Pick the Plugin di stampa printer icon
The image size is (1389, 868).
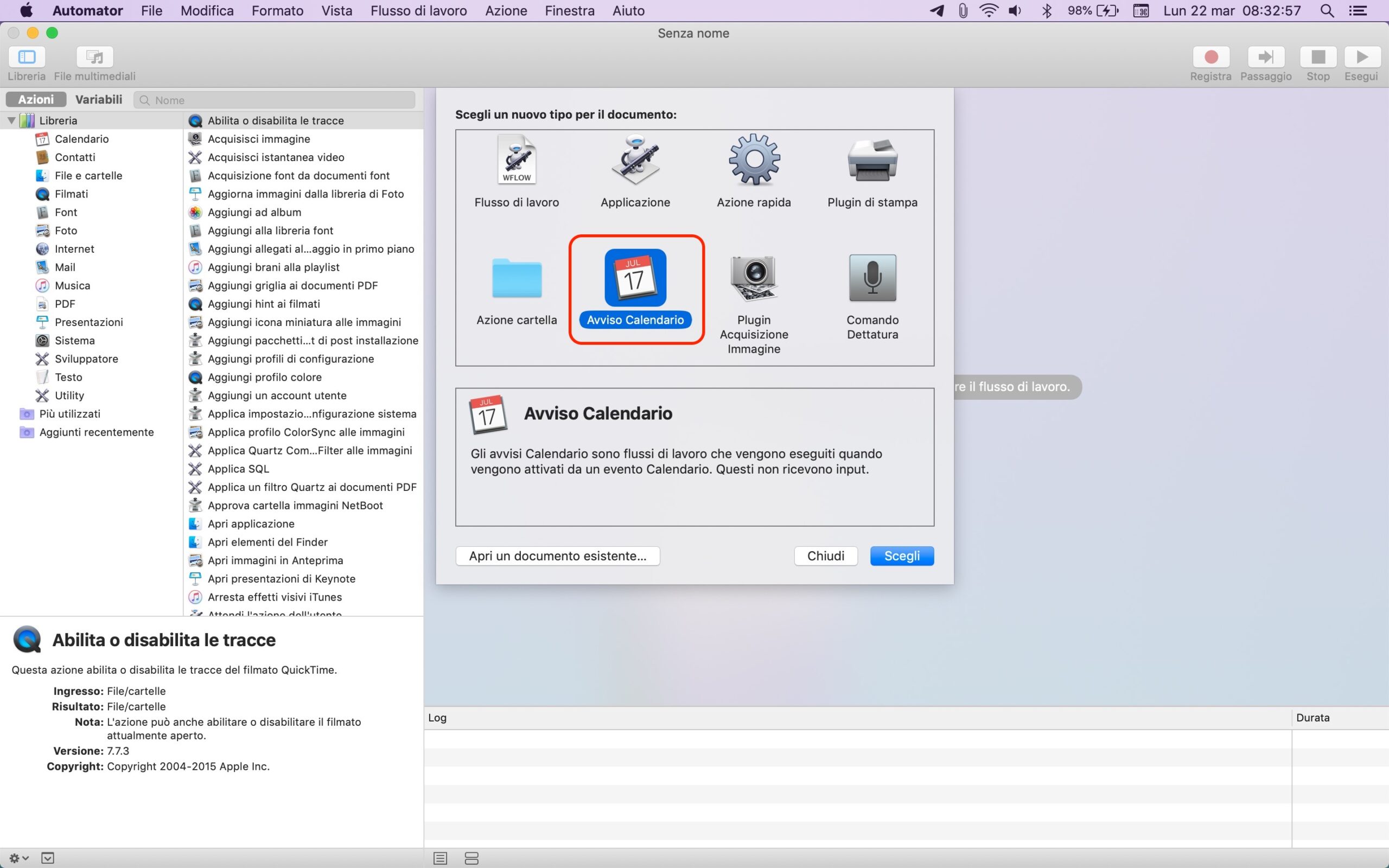coord(872,160)
